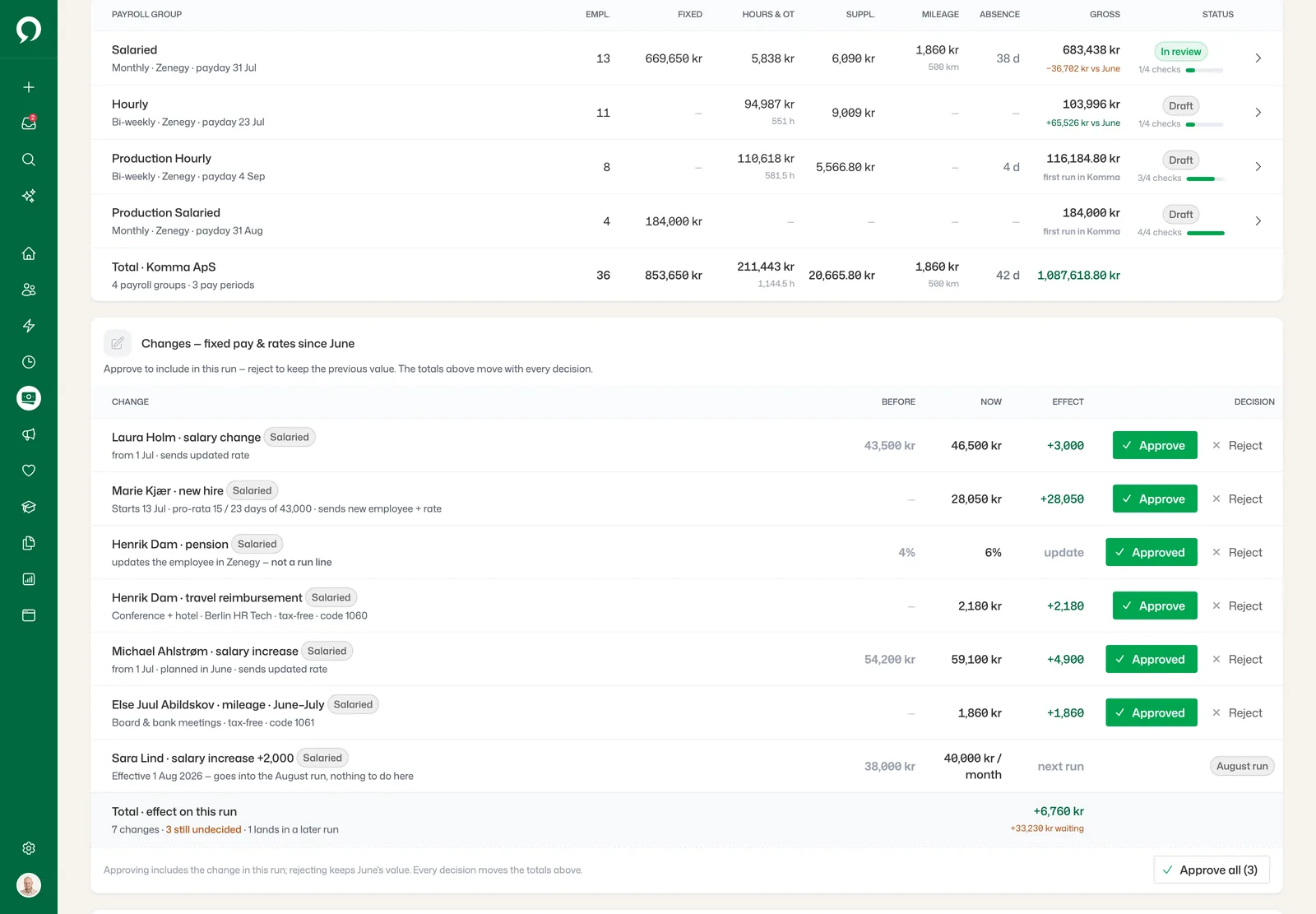The image size is (1316, 914).
Task: Open search from the sidebar
Action: 29,160
